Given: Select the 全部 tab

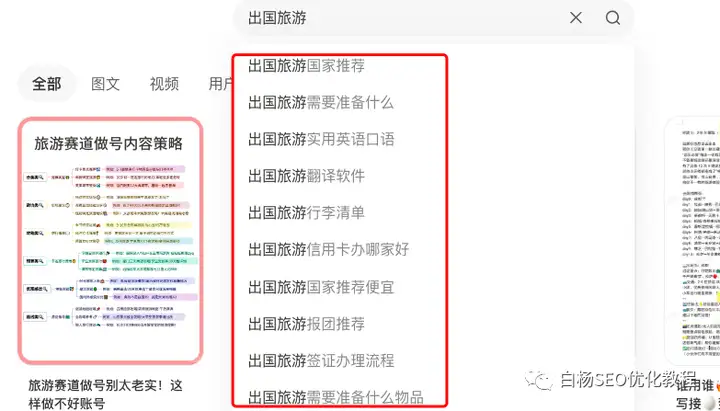Looking at the screenshot, I should coord(46,84).
